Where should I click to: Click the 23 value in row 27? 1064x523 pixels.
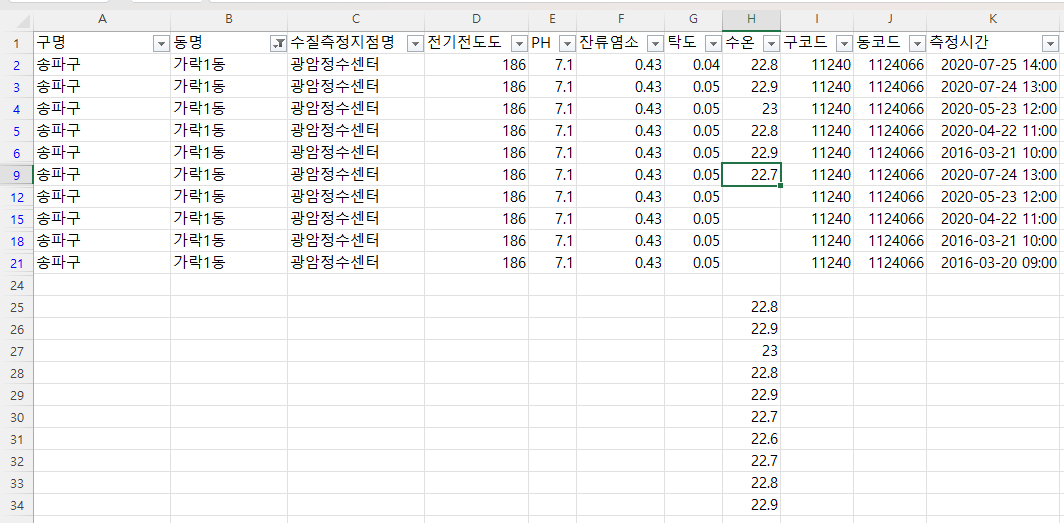(752, 351)
